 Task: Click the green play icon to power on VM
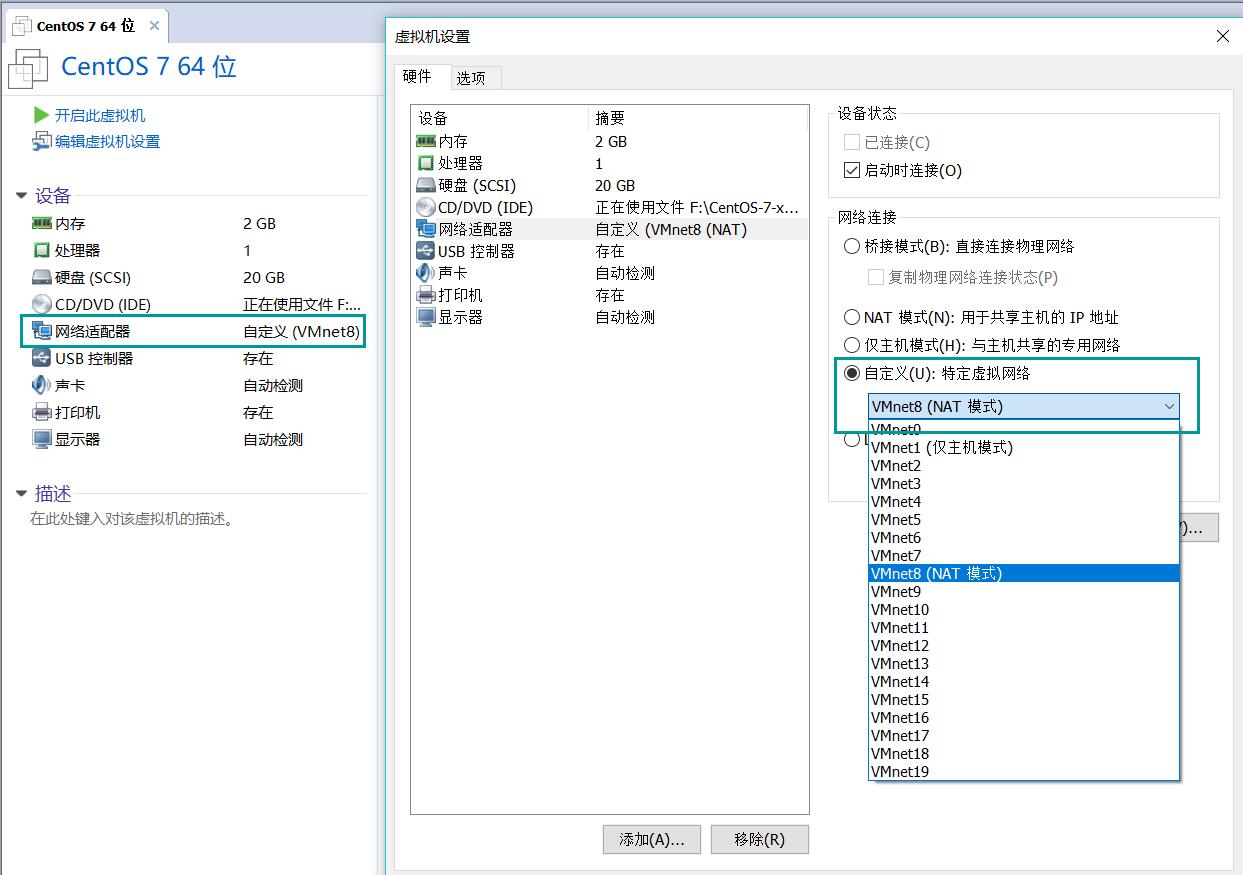(41, 115)
